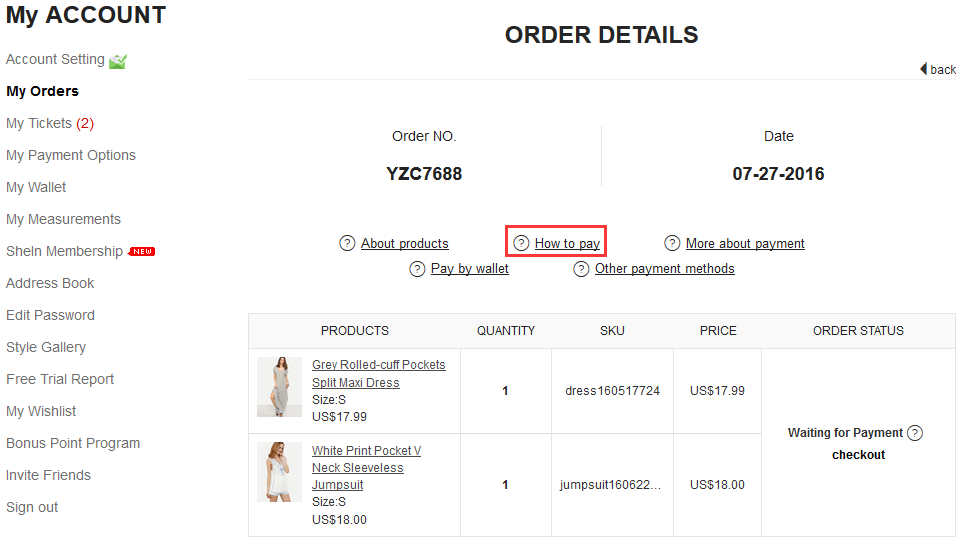
Task: Click the back arrow icon
Action: tap(924, 69)
